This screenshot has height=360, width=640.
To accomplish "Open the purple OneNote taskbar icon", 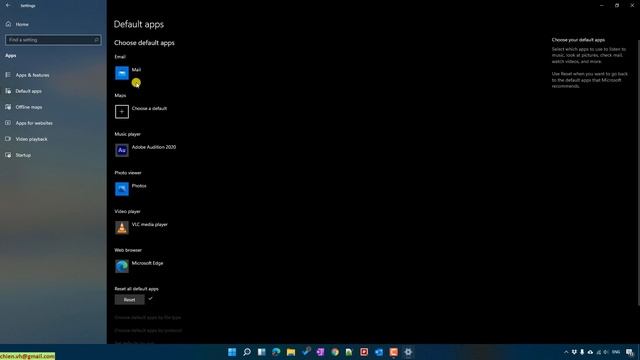I will [320, 352].
